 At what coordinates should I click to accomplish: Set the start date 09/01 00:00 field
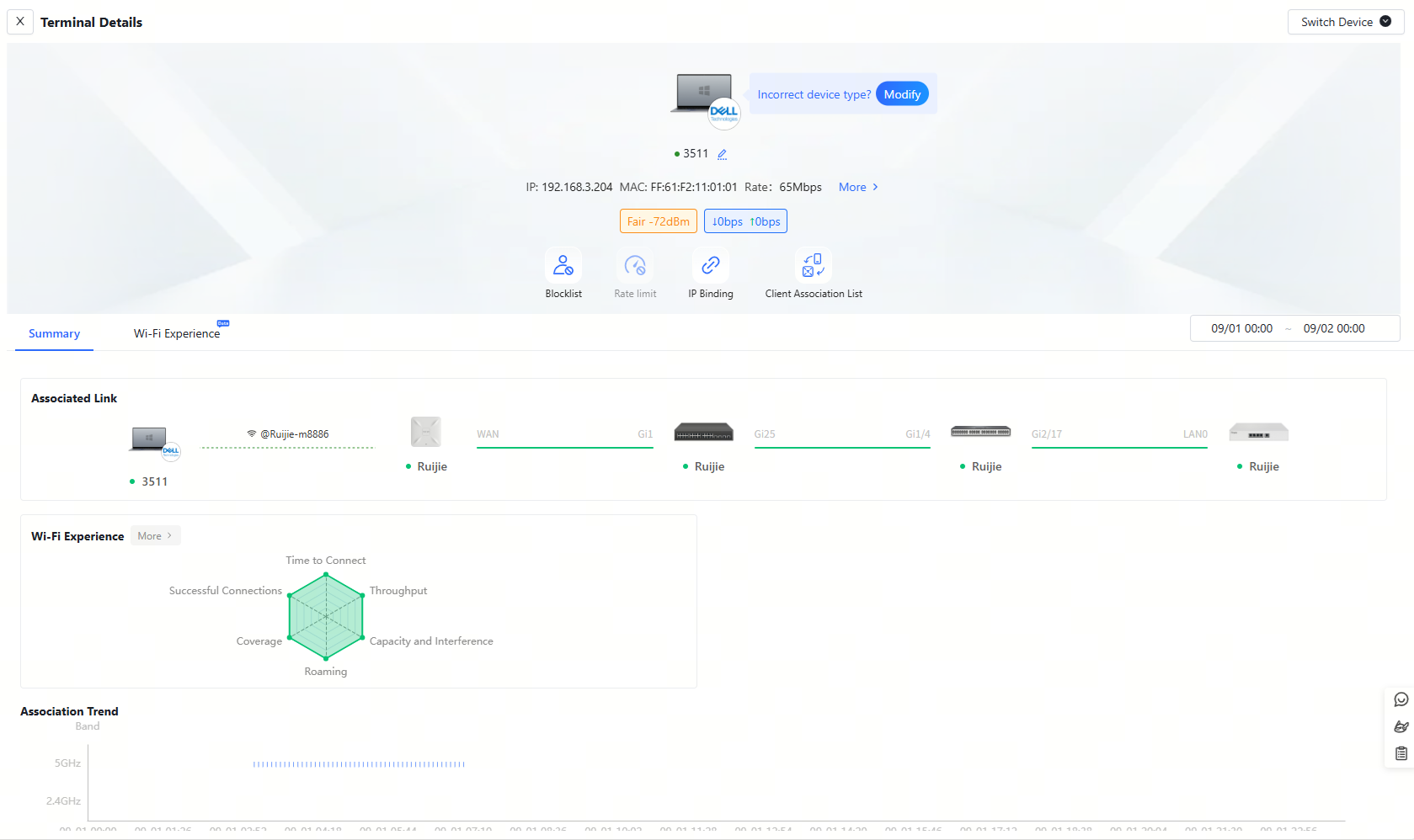[x=1241, y=328]
